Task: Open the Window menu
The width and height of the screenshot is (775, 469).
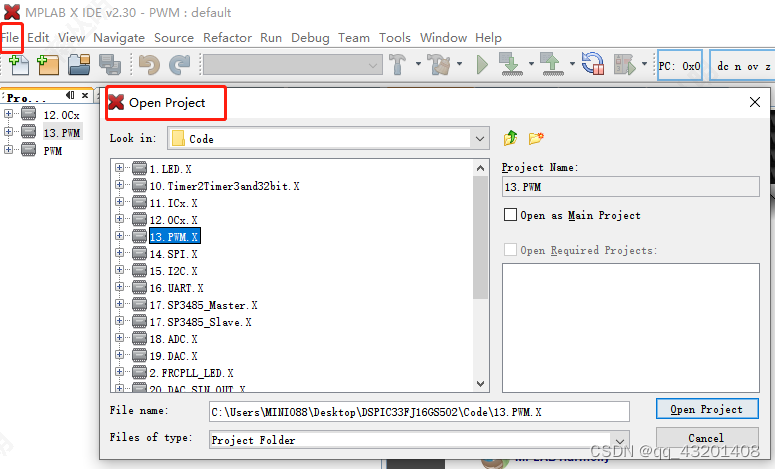Action: (x=443, y=38)
